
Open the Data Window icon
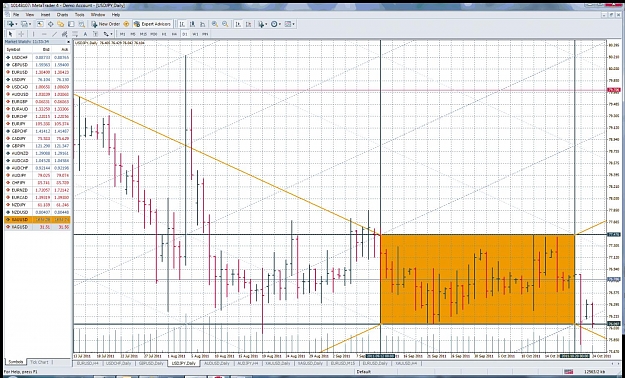click(x=51, y=24)
